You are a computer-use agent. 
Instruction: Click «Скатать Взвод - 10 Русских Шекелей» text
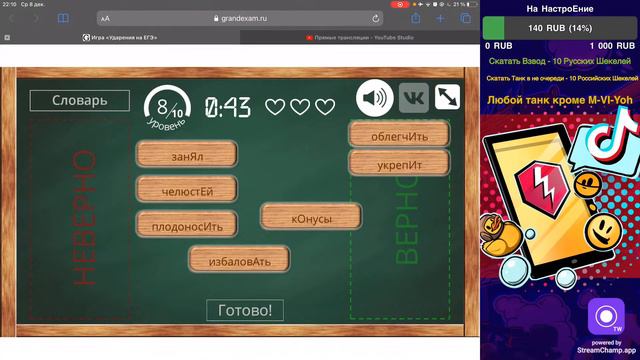[x=560, y=61]
